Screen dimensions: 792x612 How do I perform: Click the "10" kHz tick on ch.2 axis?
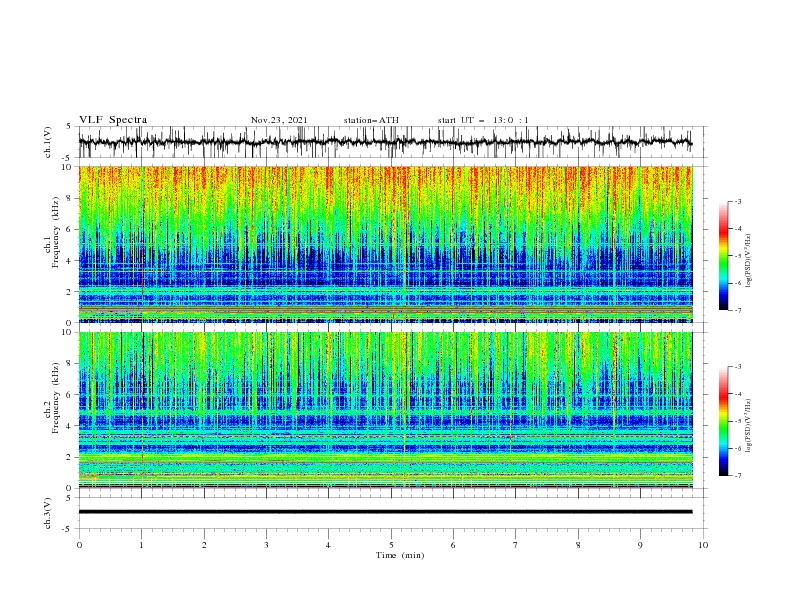pyautogui.click(x=67, y=332)
